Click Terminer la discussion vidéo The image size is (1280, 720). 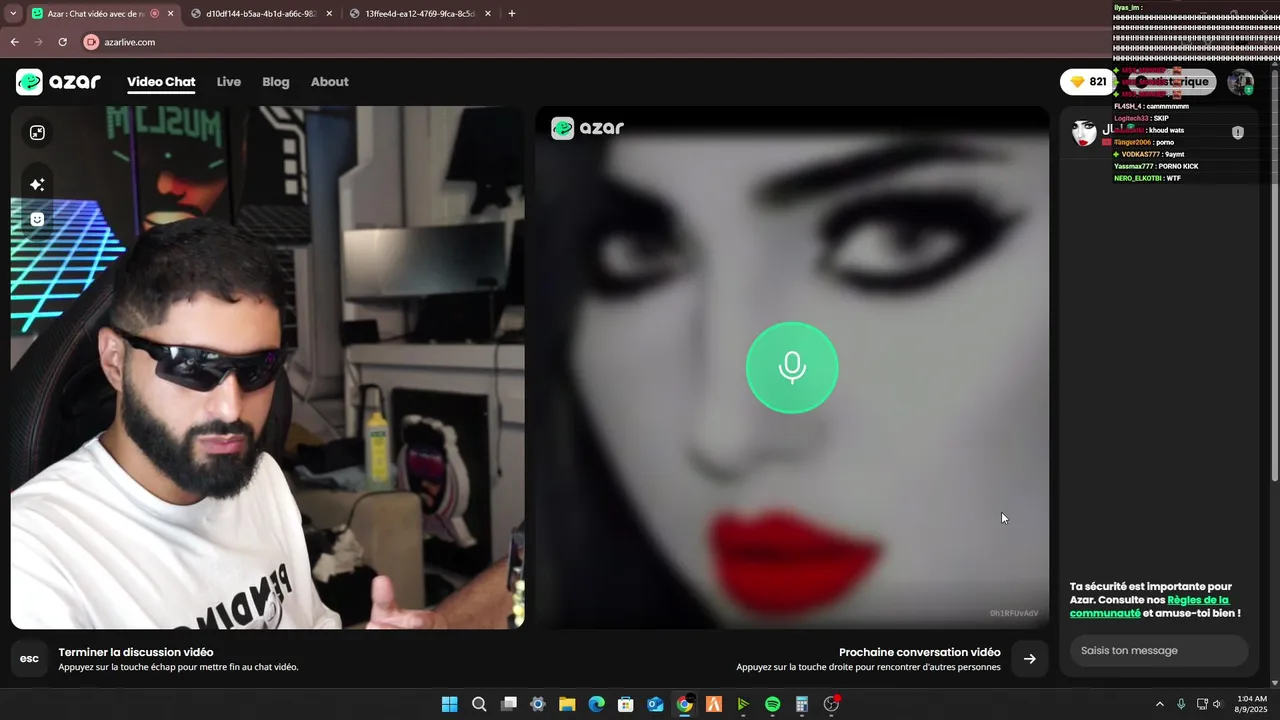tap(136, 652)
